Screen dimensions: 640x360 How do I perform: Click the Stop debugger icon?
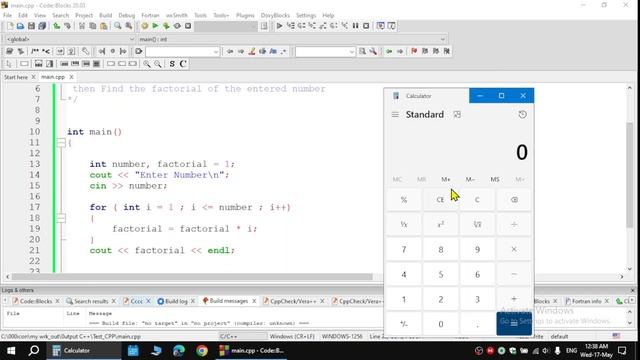366,26
